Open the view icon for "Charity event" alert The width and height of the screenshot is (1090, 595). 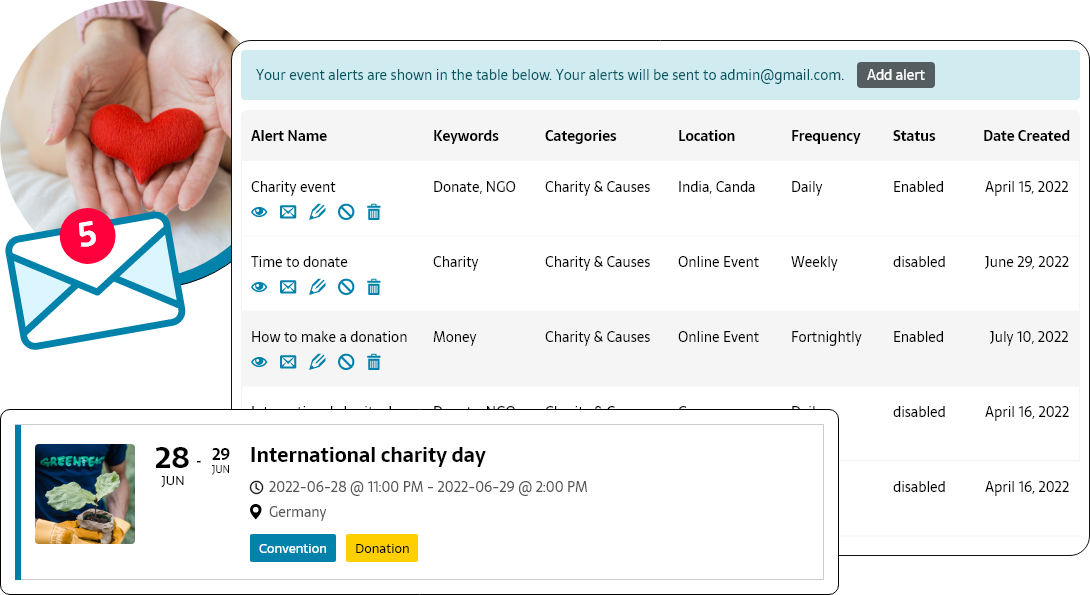point(259,212)
